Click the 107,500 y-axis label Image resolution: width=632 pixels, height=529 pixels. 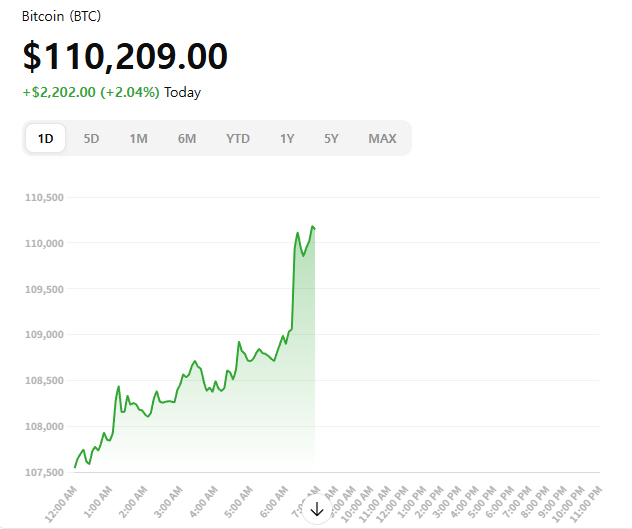point(44,472)
